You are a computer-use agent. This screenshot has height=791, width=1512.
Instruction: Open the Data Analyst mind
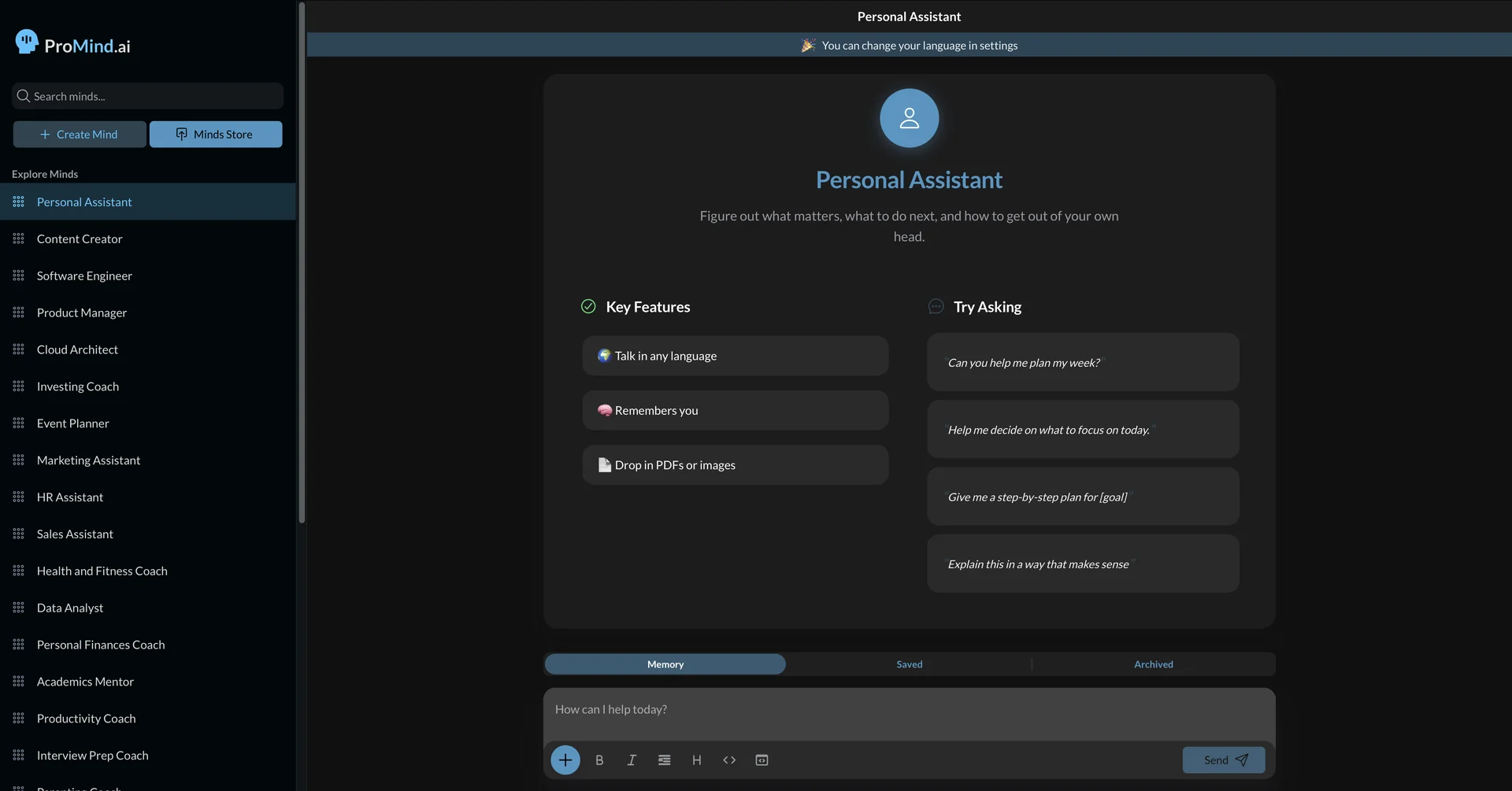148,608
